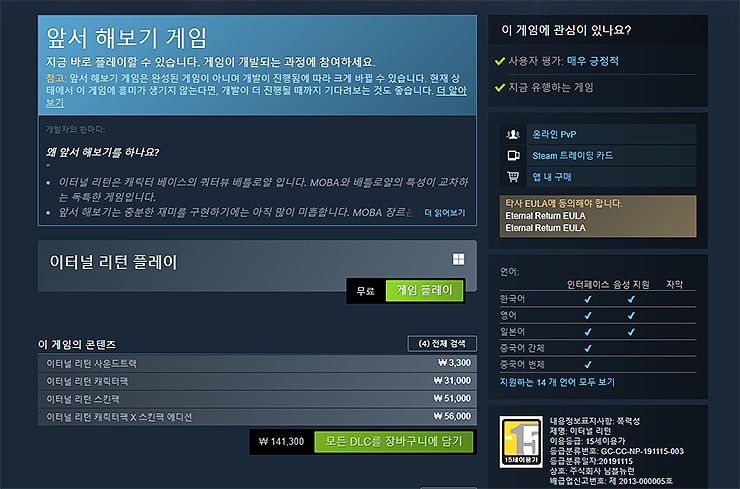
Task: Click the 음성 지원 column header
Action: [631, 284]
